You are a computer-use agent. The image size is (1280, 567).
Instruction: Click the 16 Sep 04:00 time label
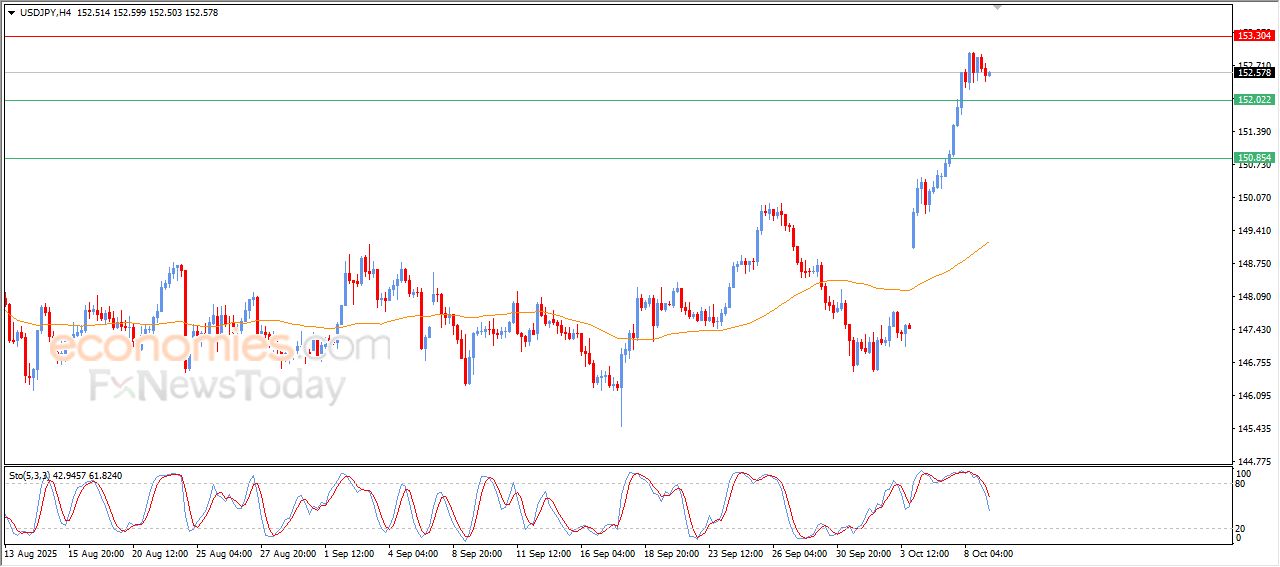(x=608, y=553)
